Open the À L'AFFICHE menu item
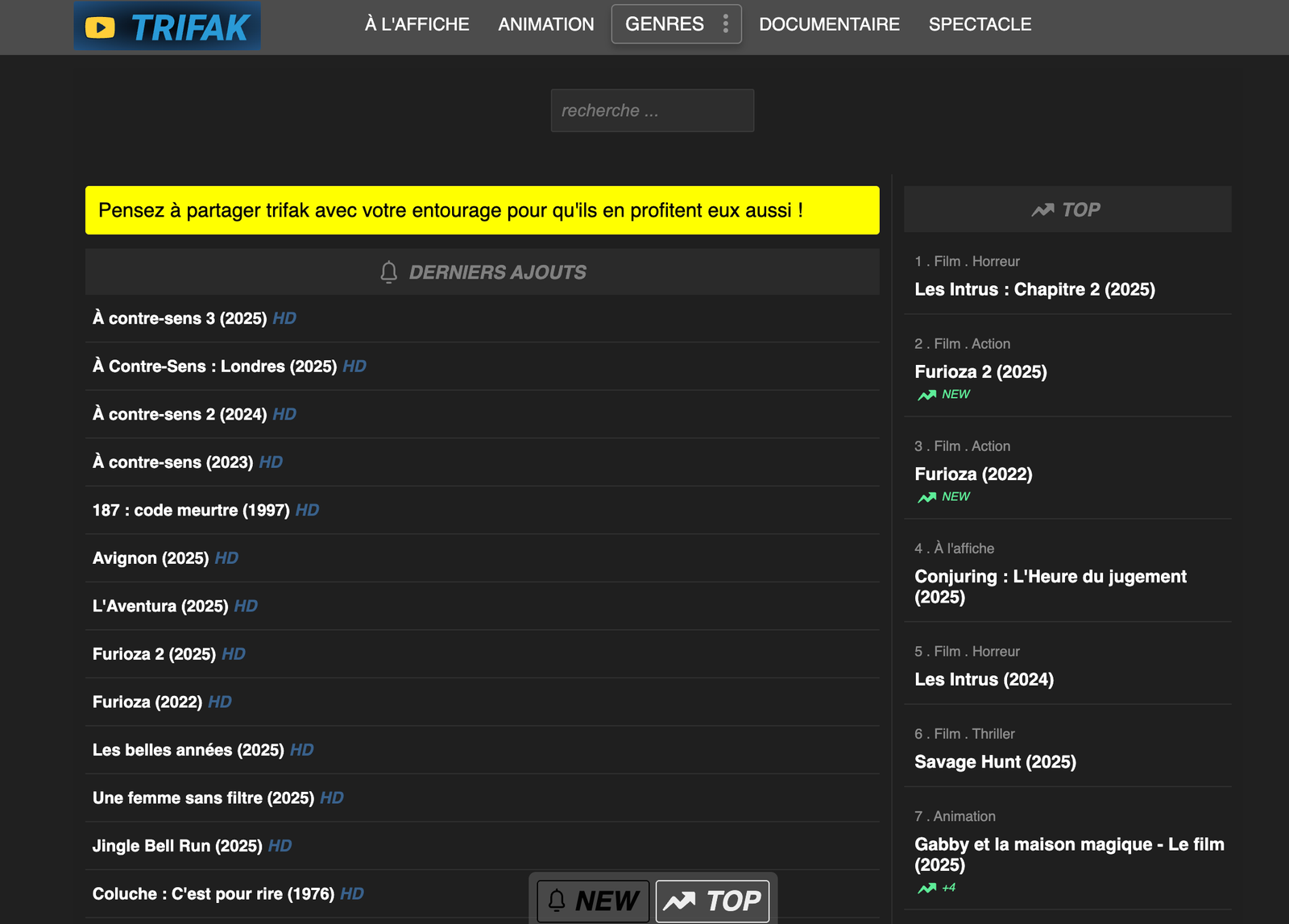The image size is (1289, 924). pyautogui.click(x=417, y=24)
